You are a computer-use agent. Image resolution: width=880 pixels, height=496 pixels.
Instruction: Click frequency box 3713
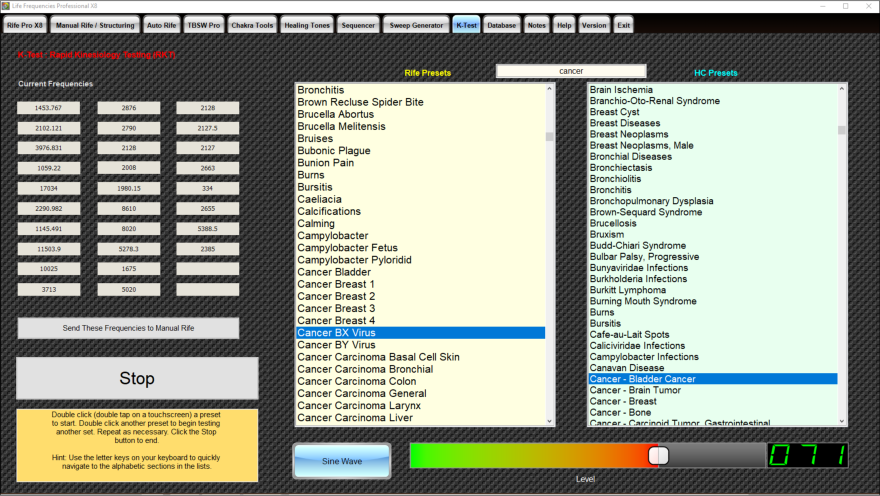(48, 290)
